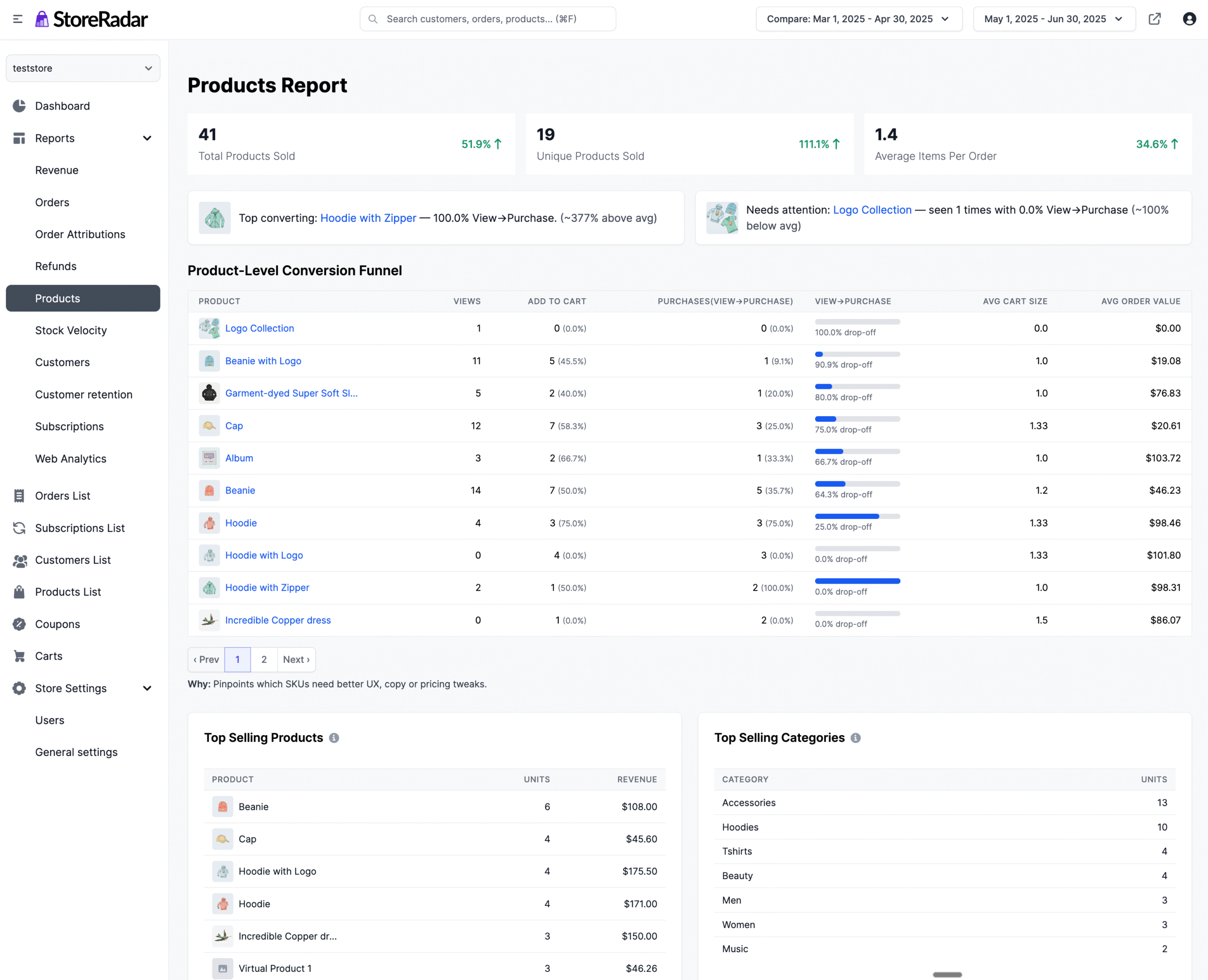The image size is (1208, 980).
Task: Open the external link icon in the header
Action: click(x=1155, y=18)
